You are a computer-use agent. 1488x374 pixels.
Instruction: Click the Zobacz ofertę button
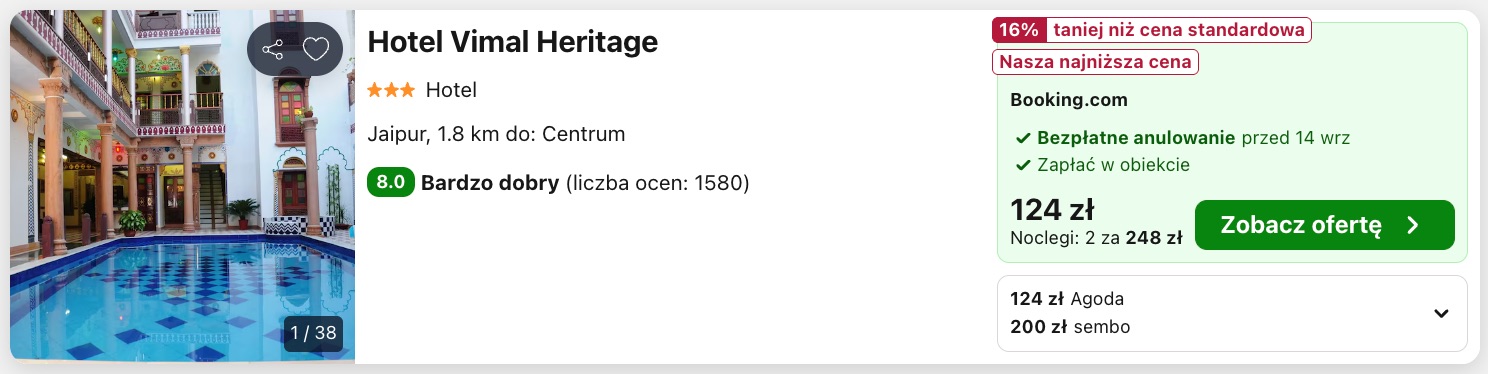tap(1325, 225)
